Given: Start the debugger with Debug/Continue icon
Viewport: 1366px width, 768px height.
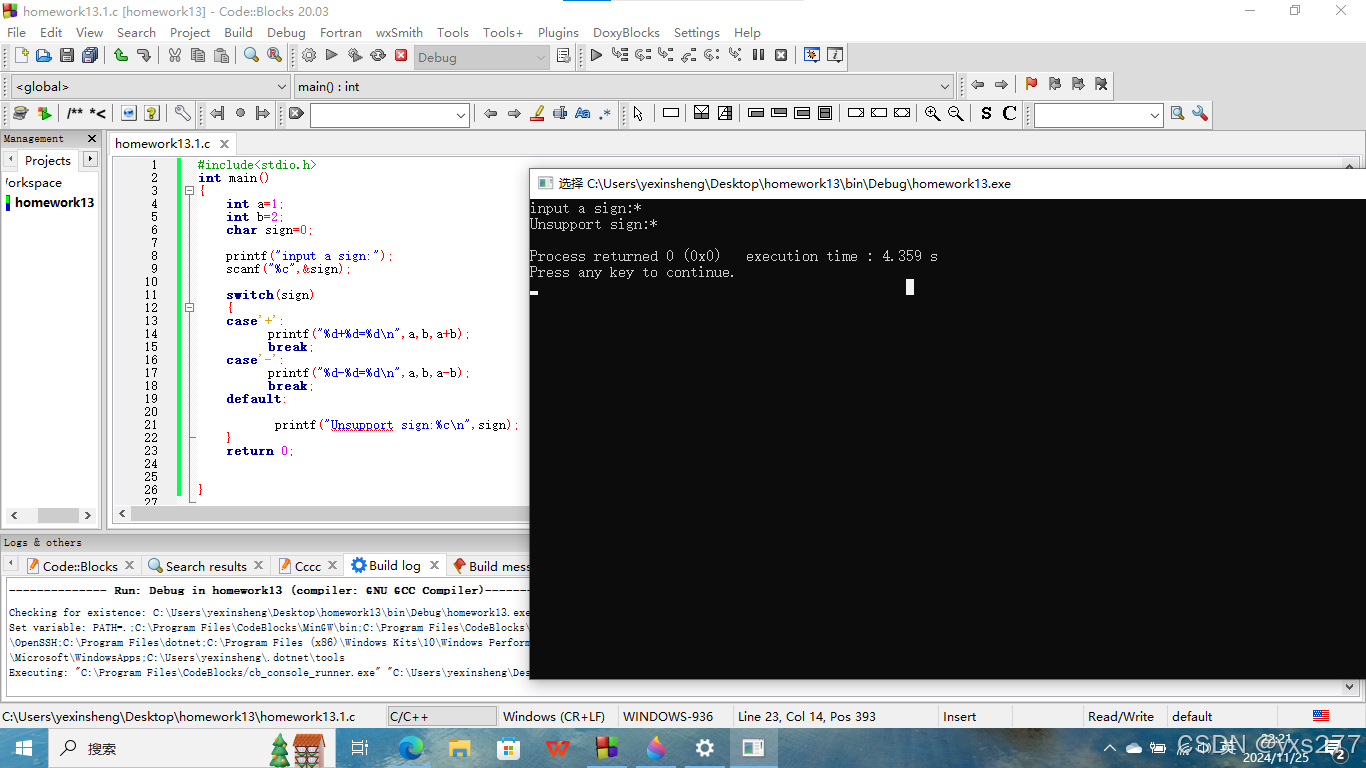Looking at the screenshot, I should click(597, 56).
